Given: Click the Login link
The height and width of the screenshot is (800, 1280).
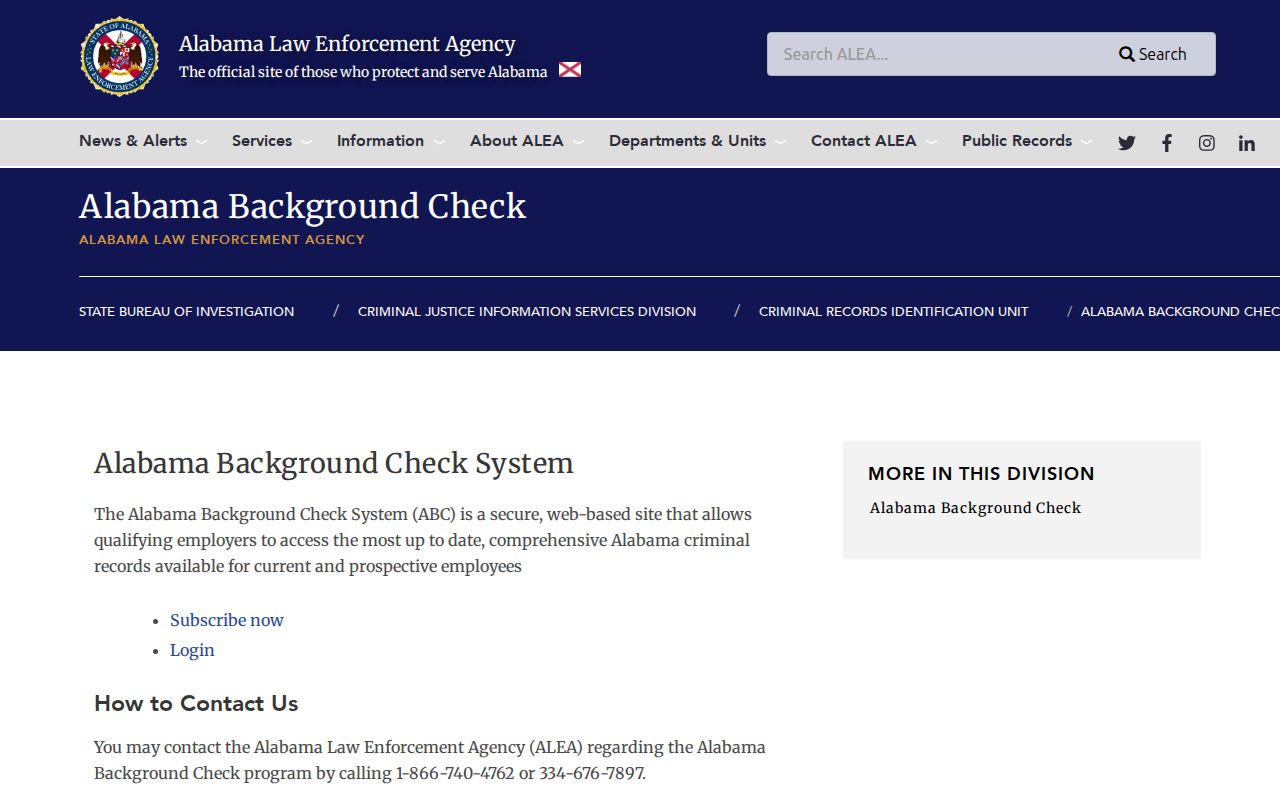Looking at the screenshot, I should (192, 650).
